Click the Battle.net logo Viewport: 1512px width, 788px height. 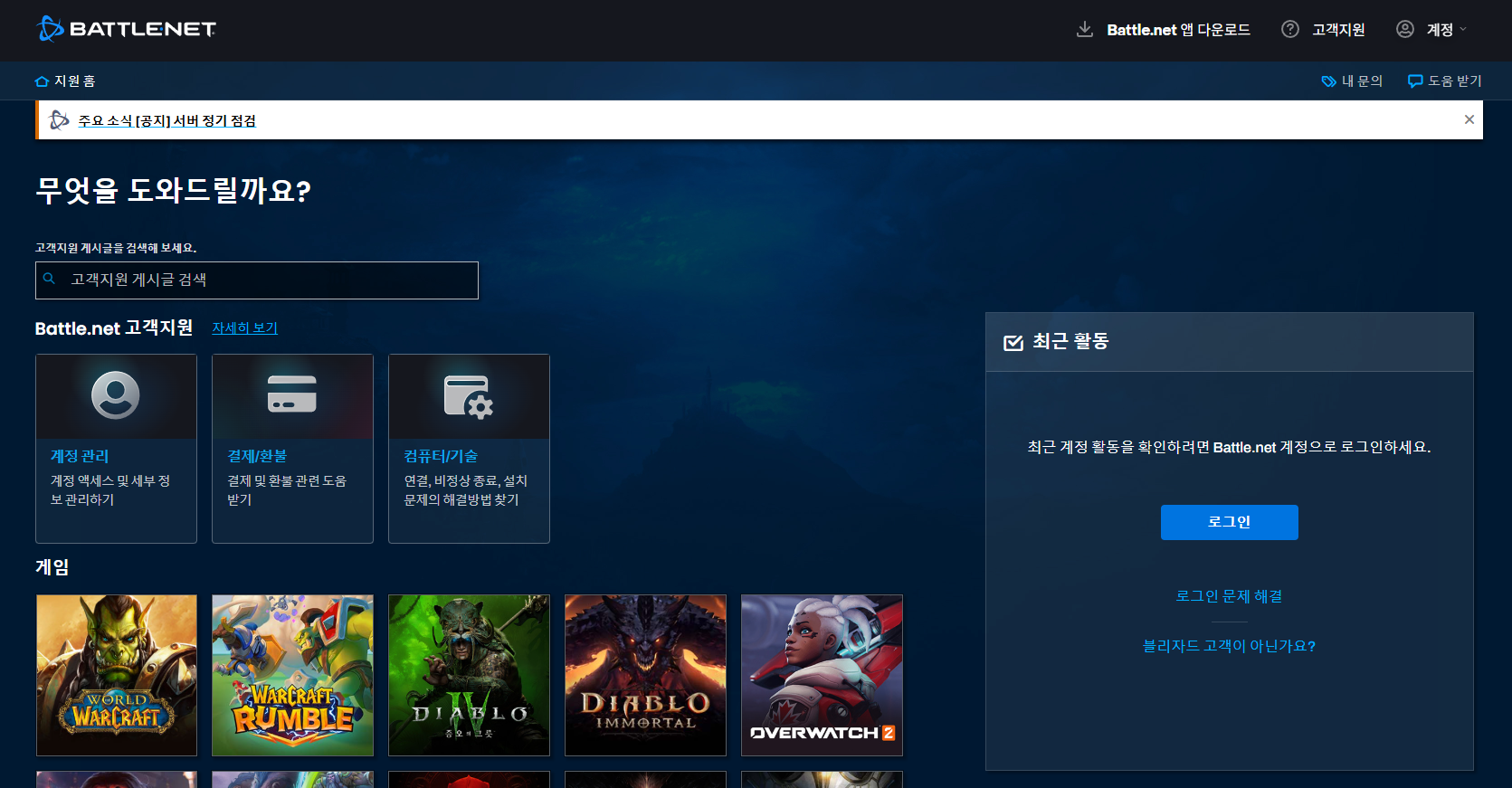click(127, 29)
